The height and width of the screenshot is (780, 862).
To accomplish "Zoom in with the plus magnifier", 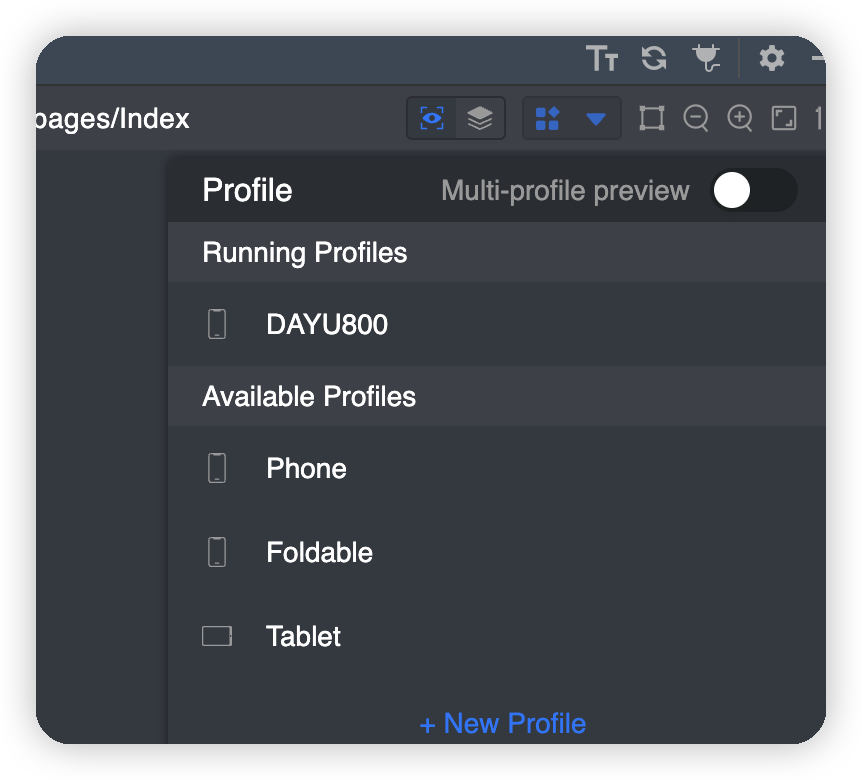I will click(740, 118).
